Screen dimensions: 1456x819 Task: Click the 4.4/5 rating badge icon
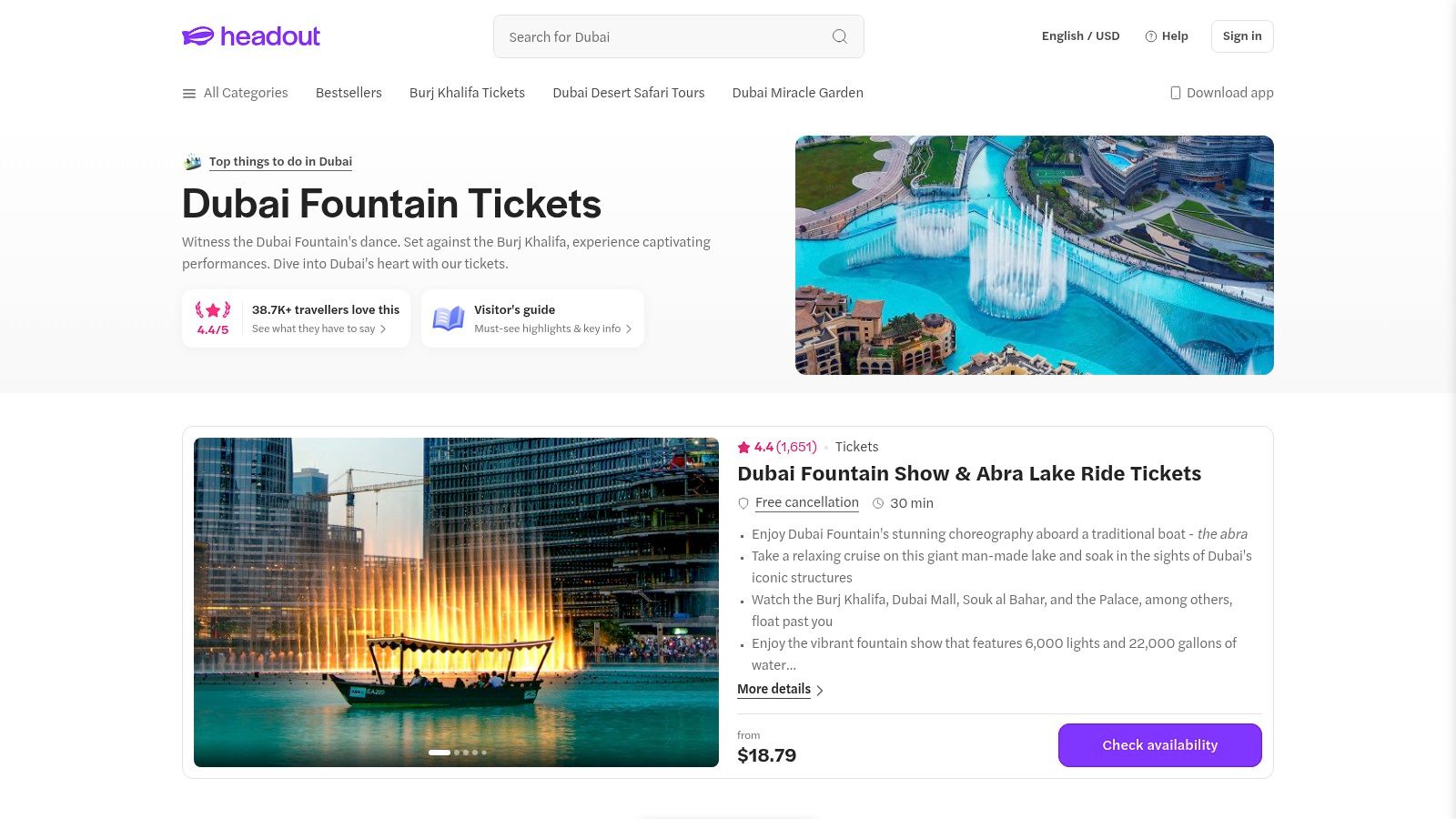click(213, 310)
